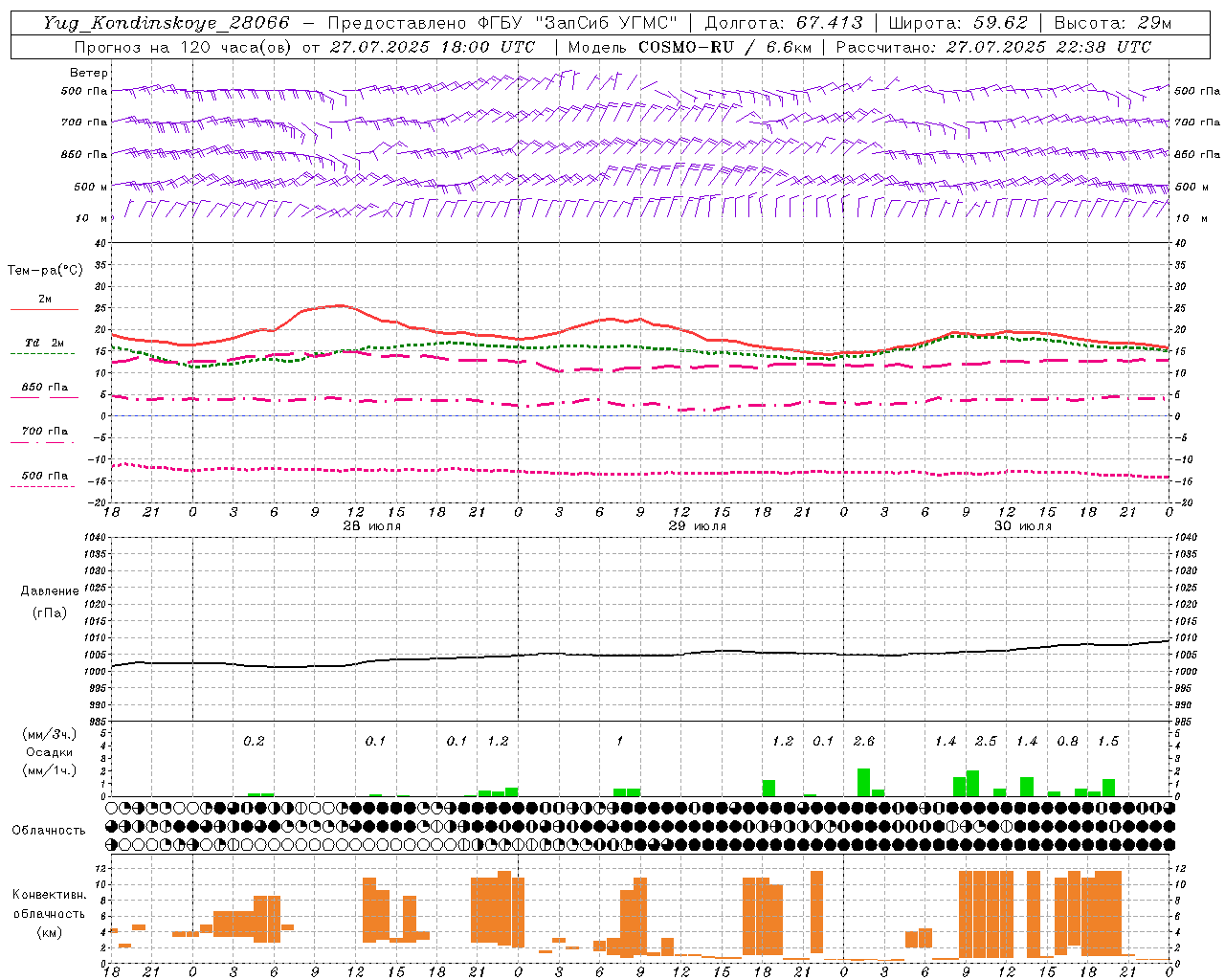Click the 'Облачность' row label

pos(49,830)
